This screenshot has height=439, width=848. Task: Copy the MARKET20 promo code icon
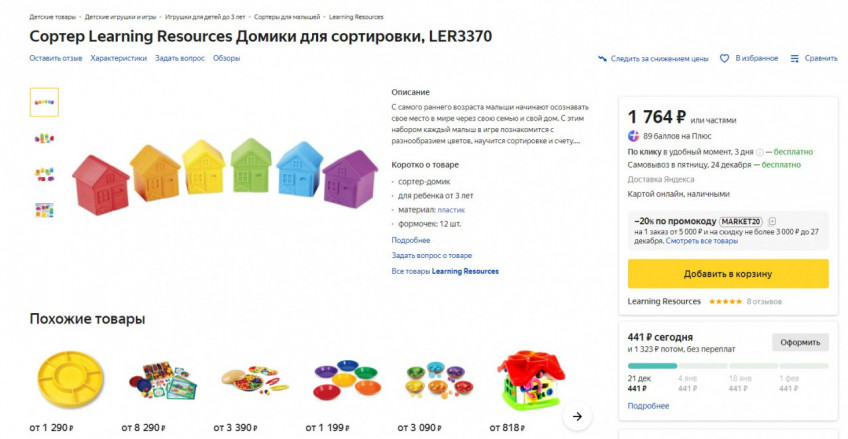click(x=772, y=221)
